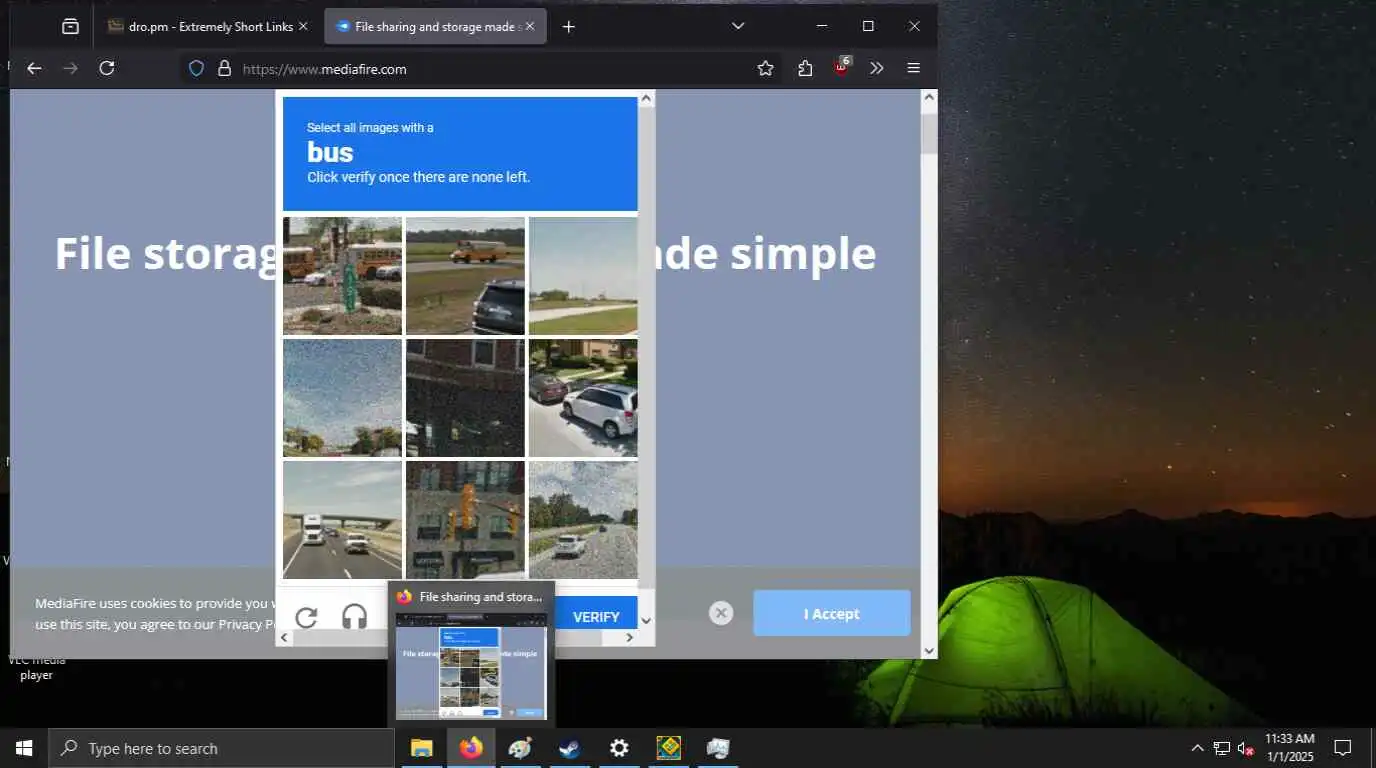
Task: Click the challenge frame scroll-left arrow
Action: [284, 637]
